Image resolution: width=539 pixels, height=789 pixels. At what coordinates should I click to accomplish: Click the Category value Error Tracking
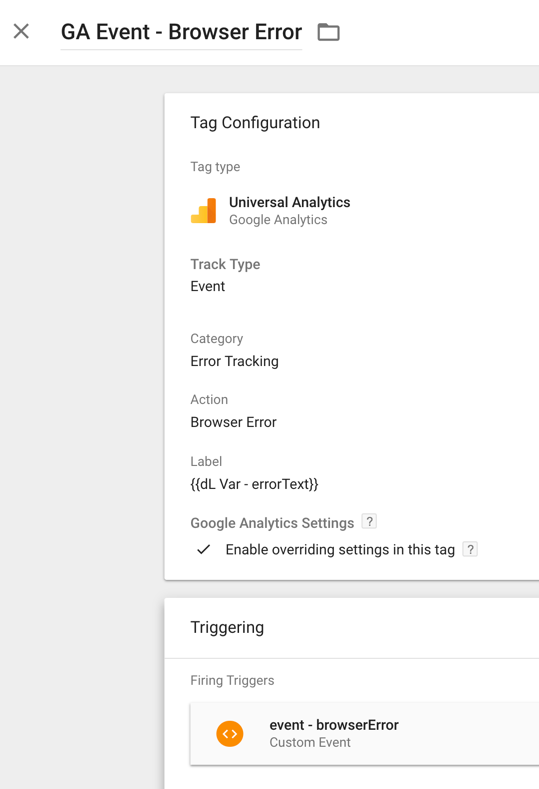(x=235, y=361)
